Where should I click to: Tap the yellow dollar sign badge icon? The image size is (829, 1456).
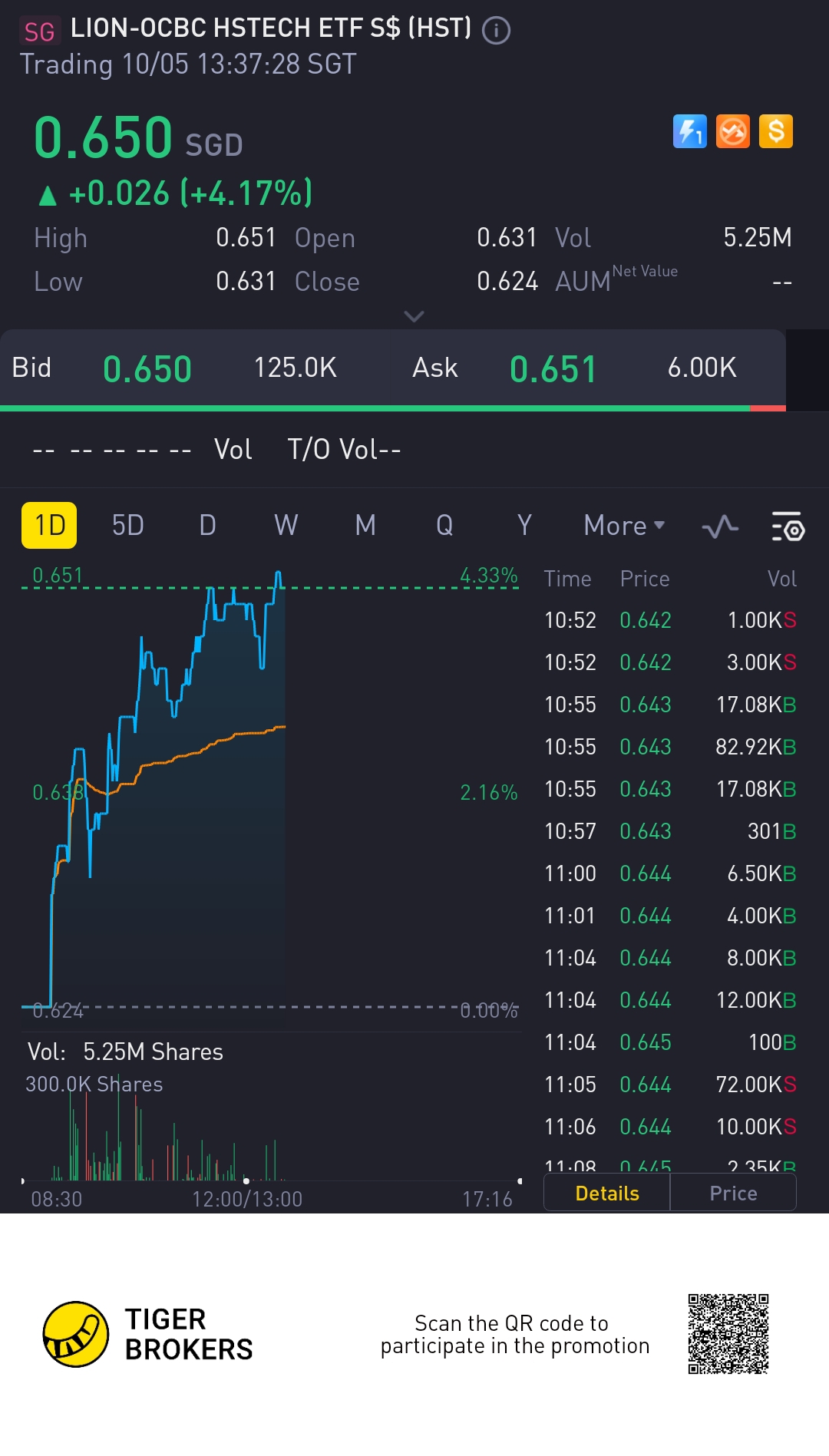pyautogui.click(x=775, y=131)
